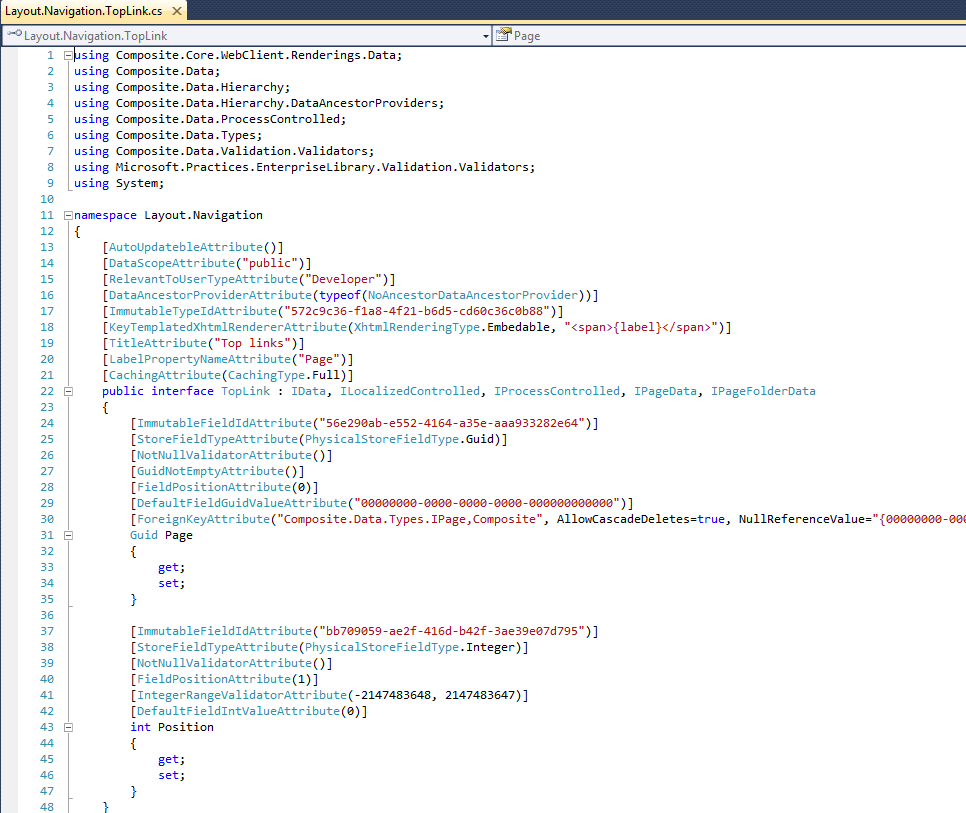
Task: Select the Layout.Navigation.TopLink.cs document tab
Action: [x=82, y=11]
